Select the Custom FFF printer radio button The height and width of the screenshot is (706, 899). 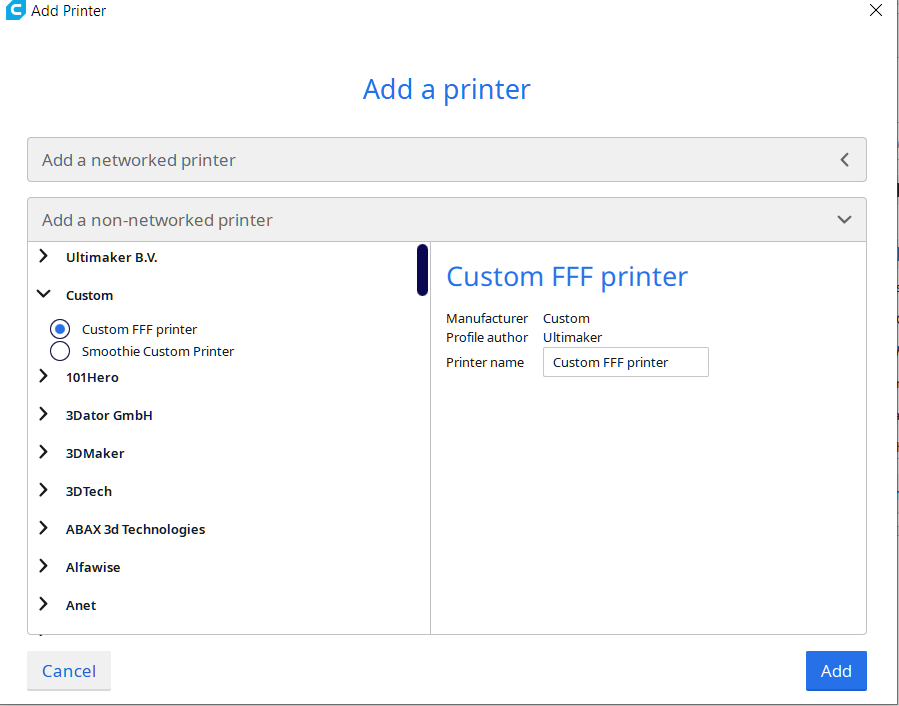[60, 329]
